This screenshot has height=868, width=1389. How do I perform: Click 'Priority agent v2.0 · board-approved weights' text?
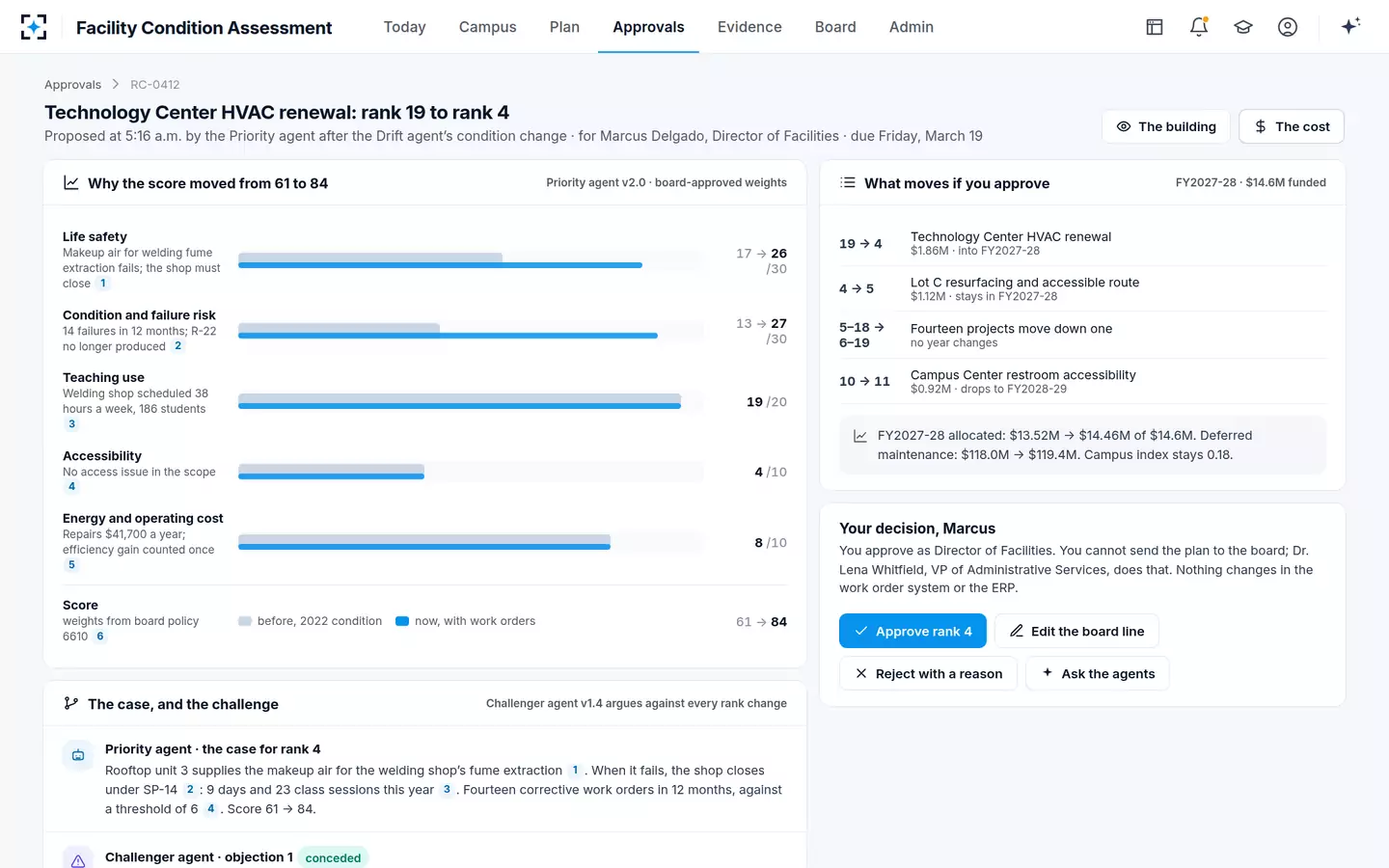coord(667,182)
